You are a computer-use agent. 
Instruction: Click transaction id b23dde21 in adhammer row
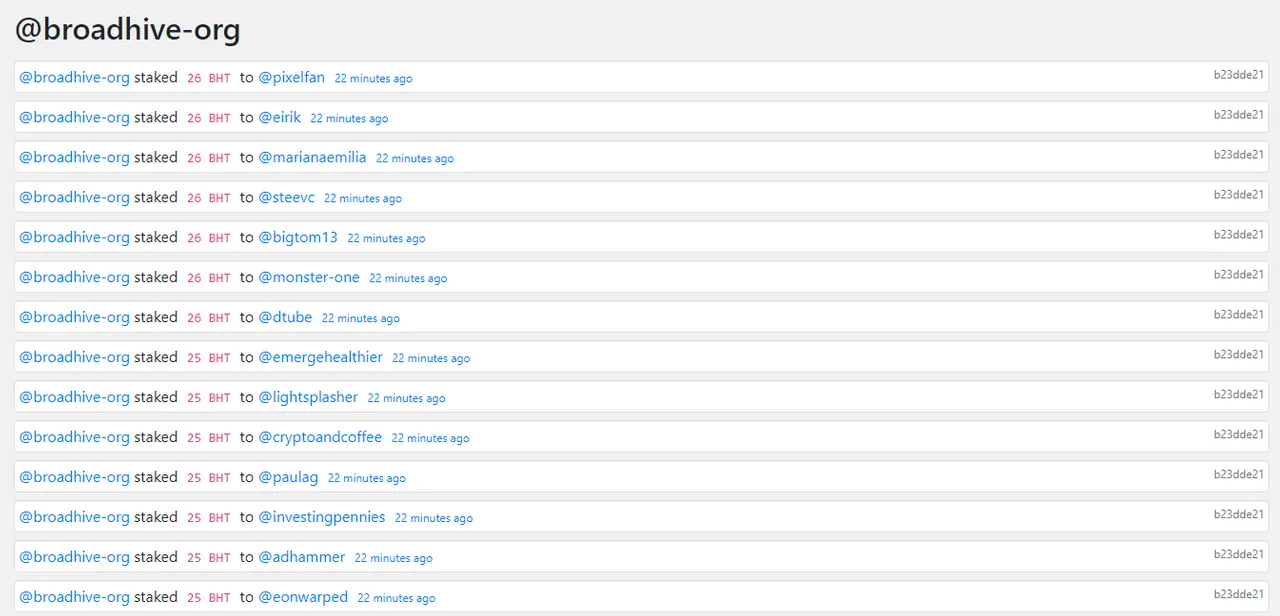(x=1239, y=554)
